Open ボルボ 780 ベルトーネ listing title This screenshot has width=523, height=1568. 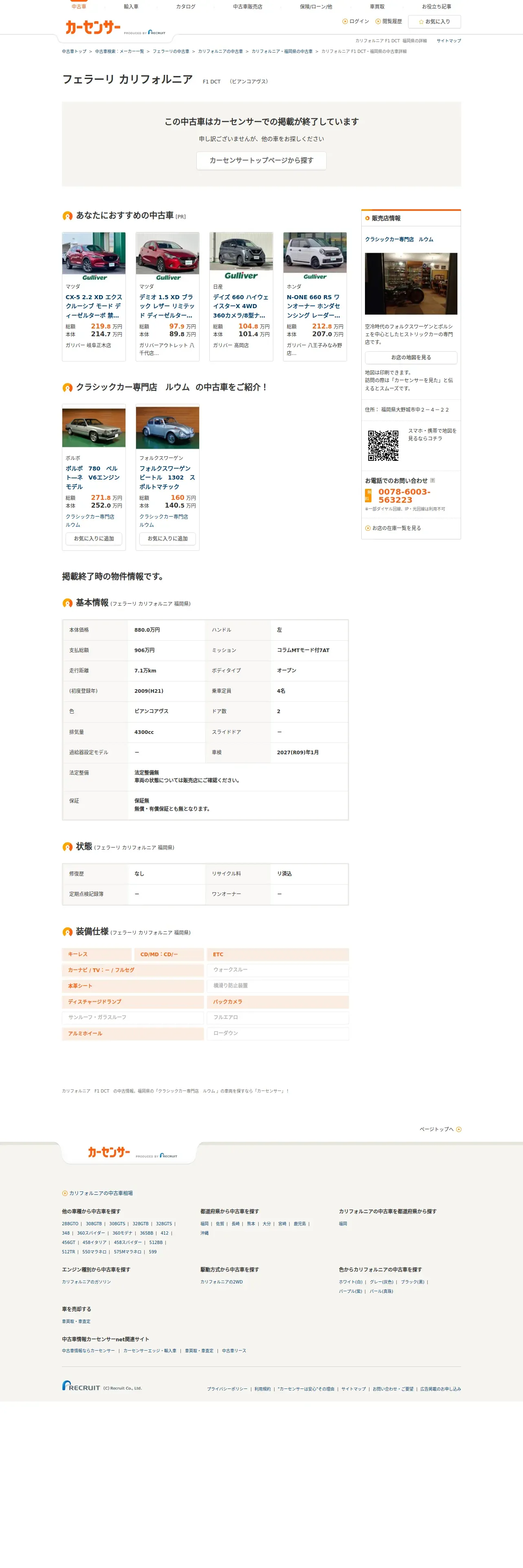(x=94, y=478)
